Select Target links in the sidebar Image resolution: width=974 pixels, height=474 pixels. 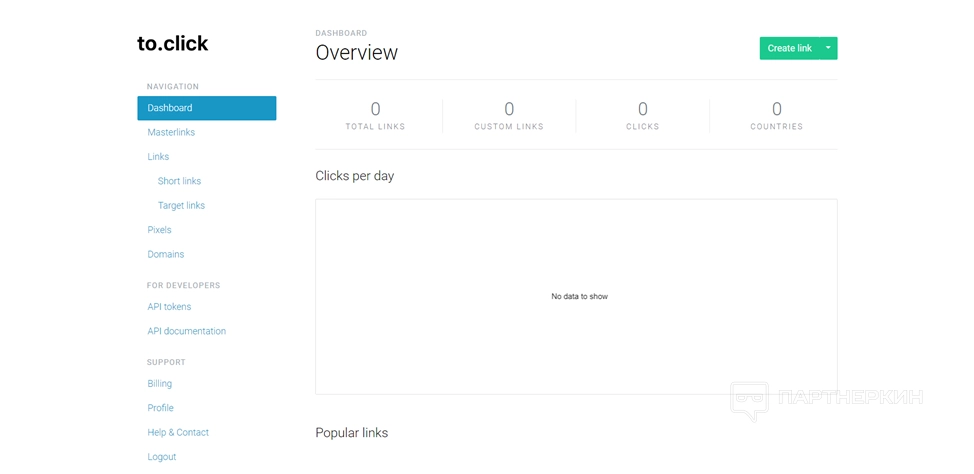[x=181, y=205]
